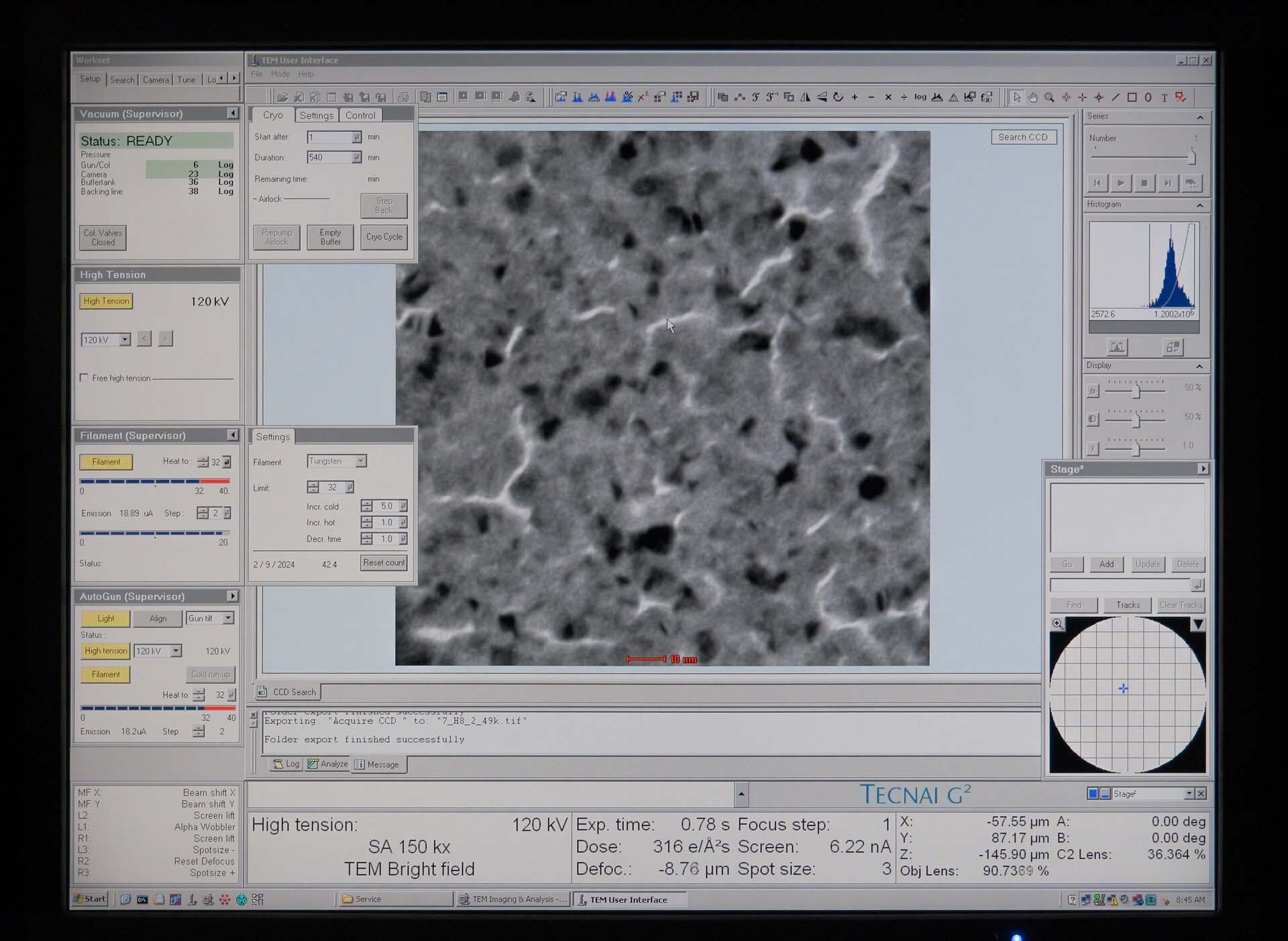Click the x-squared toolbar icon
The image size is (1288, 941).
643,97
